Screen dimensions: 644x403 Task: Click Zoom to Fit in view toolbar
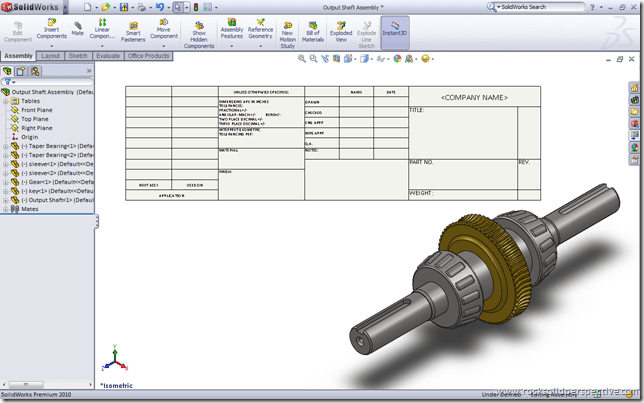click(x=301, y=59)
